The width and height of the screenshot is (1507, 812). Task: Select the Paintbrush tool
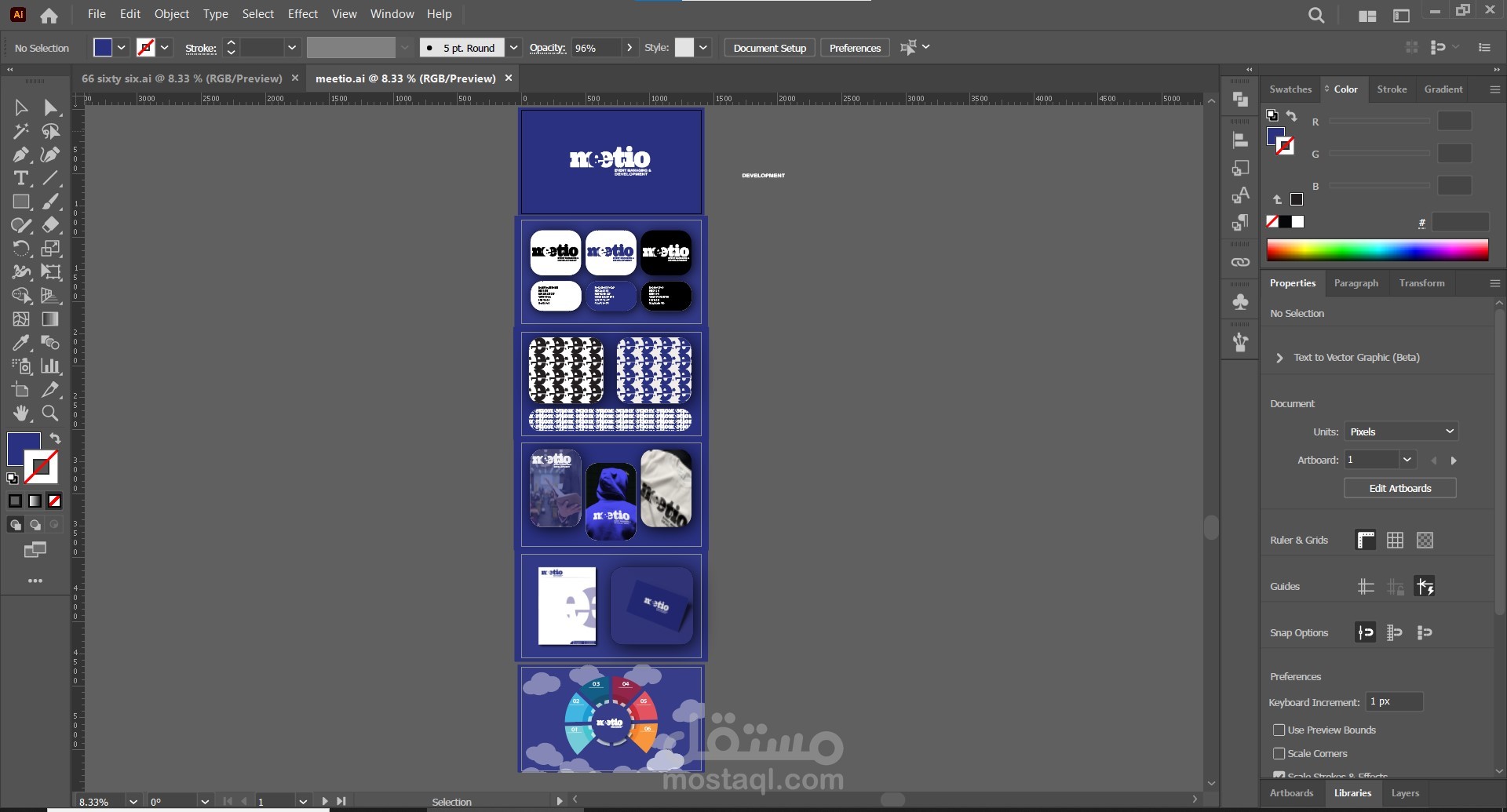(51, 202)
